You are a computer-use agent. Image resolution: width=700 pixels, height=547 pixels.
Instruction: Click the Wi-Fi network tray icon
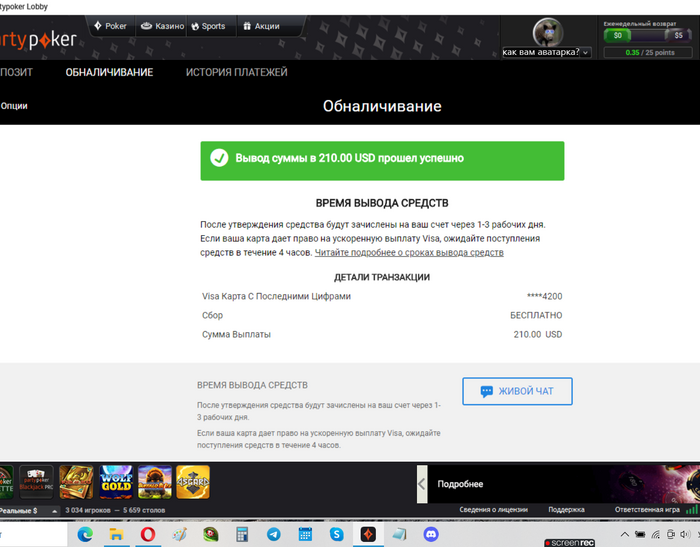[655, 534]
